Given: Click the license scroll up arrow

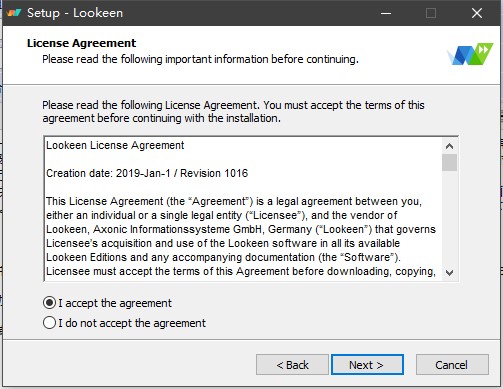Looking at the screenshot, I should 449,146.
